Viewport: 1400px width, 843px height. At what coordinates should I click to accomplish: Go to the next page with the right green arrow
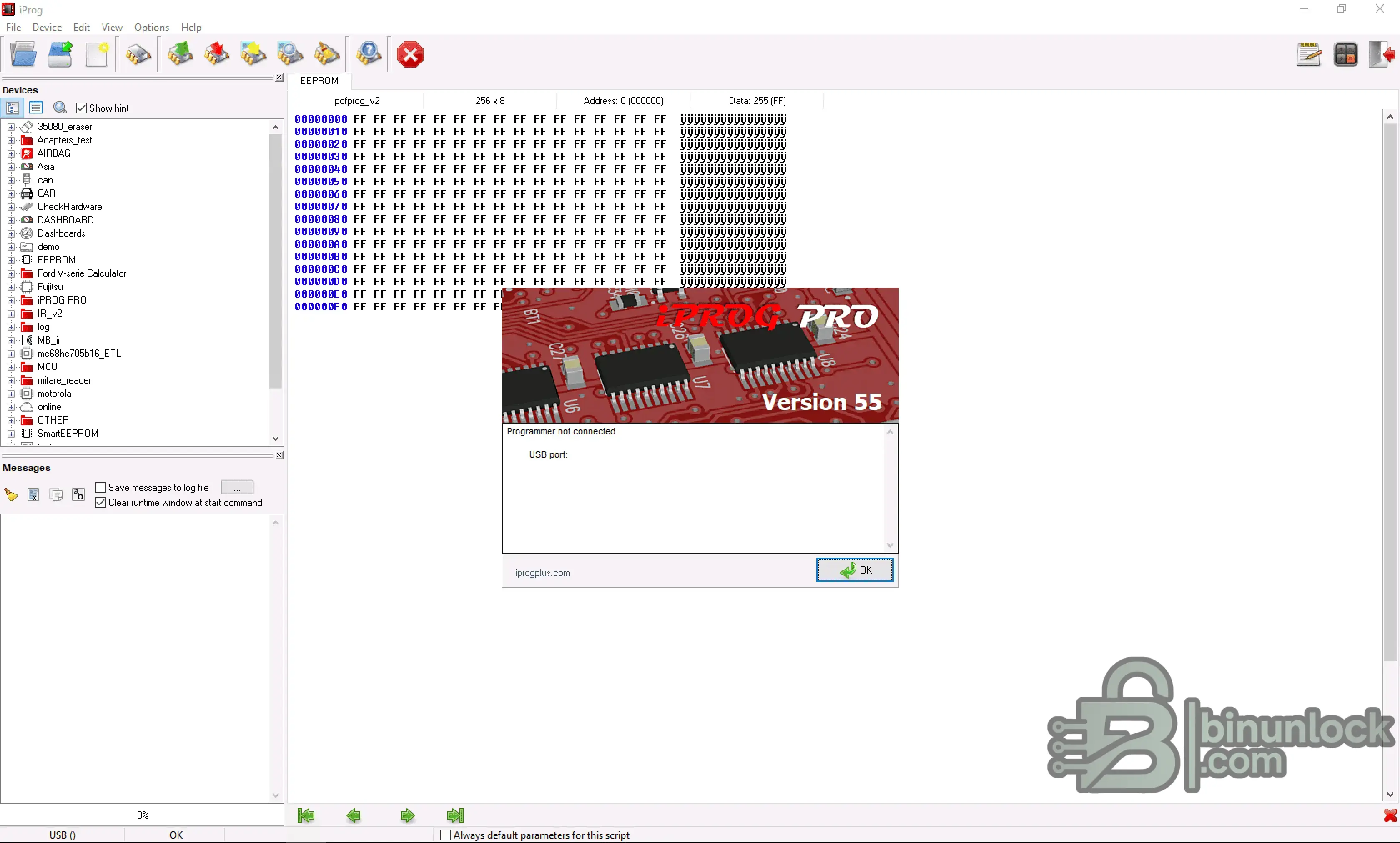click(408, 816)
